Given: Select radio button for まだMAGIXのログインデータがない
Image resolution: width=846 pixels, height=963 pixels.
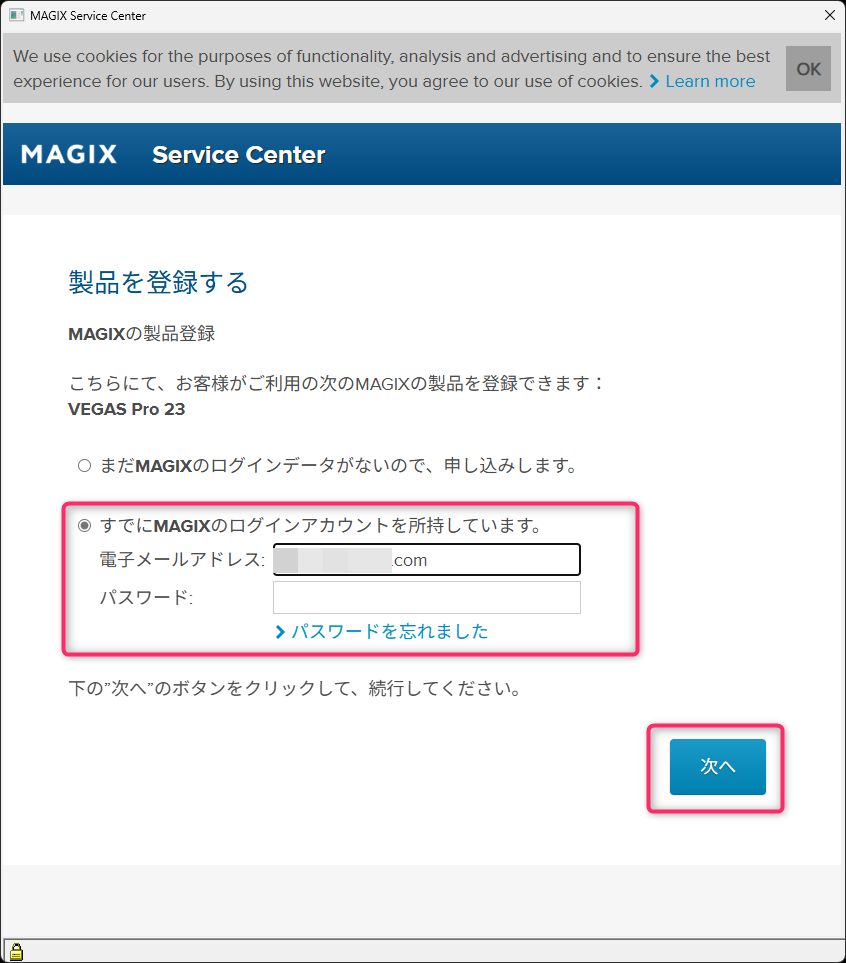Looking at the screenshot, I should (84, 466).
